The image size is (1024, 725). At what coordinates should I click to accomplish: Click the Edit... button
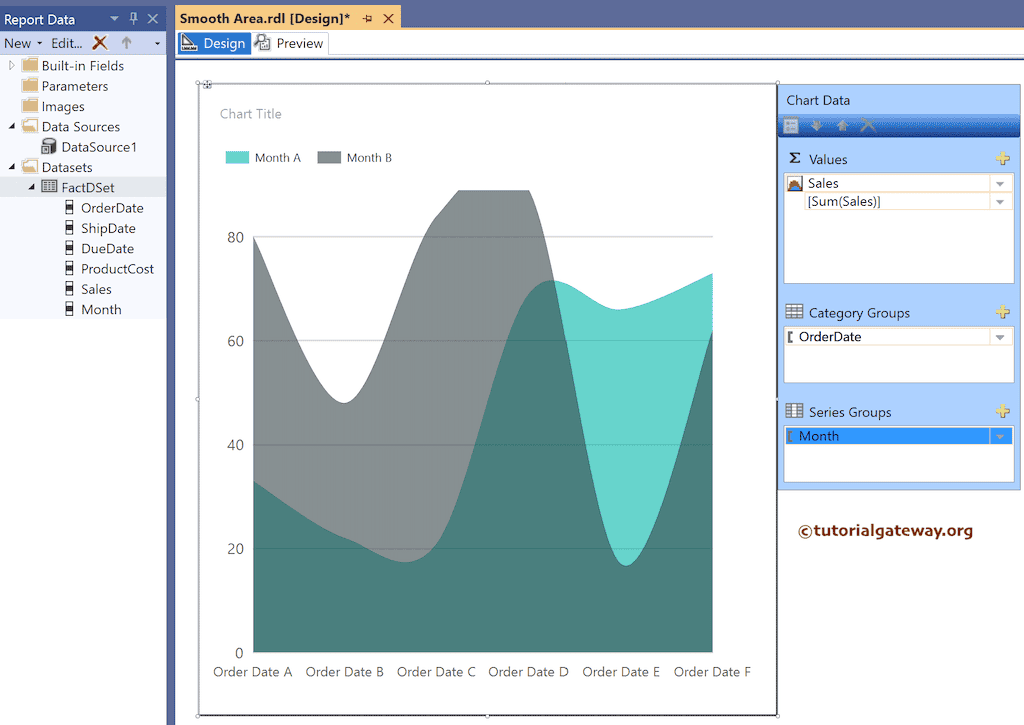point(67,43)
